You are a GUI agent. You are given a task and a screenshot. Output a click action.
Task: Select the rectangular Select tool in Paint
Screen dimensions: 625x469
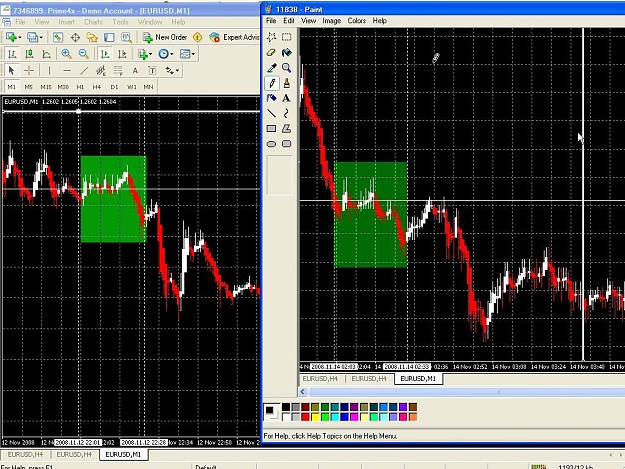tap(287, 37)
